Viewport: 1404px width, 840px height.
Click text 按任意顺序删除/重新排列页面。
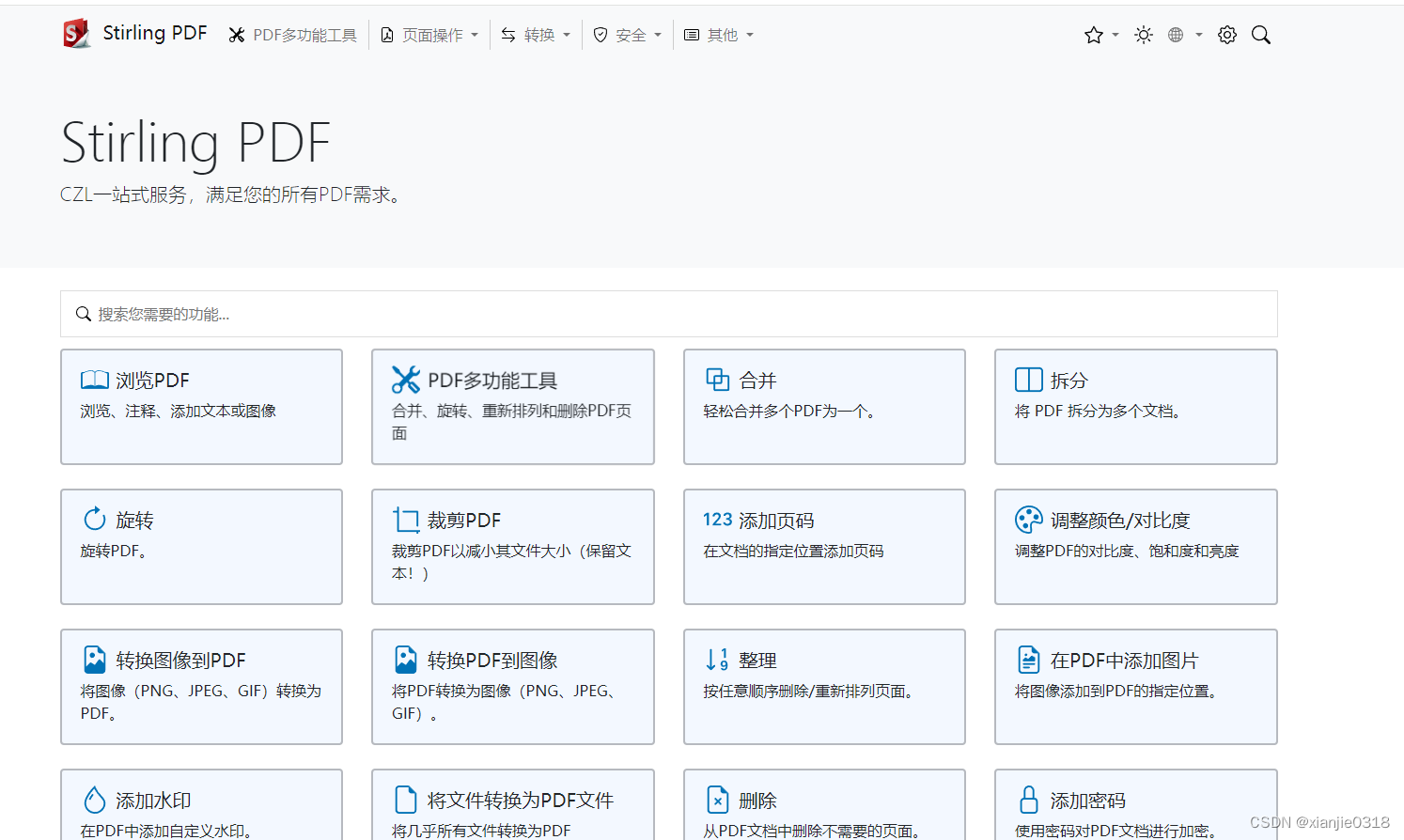(x=812, y=691)
